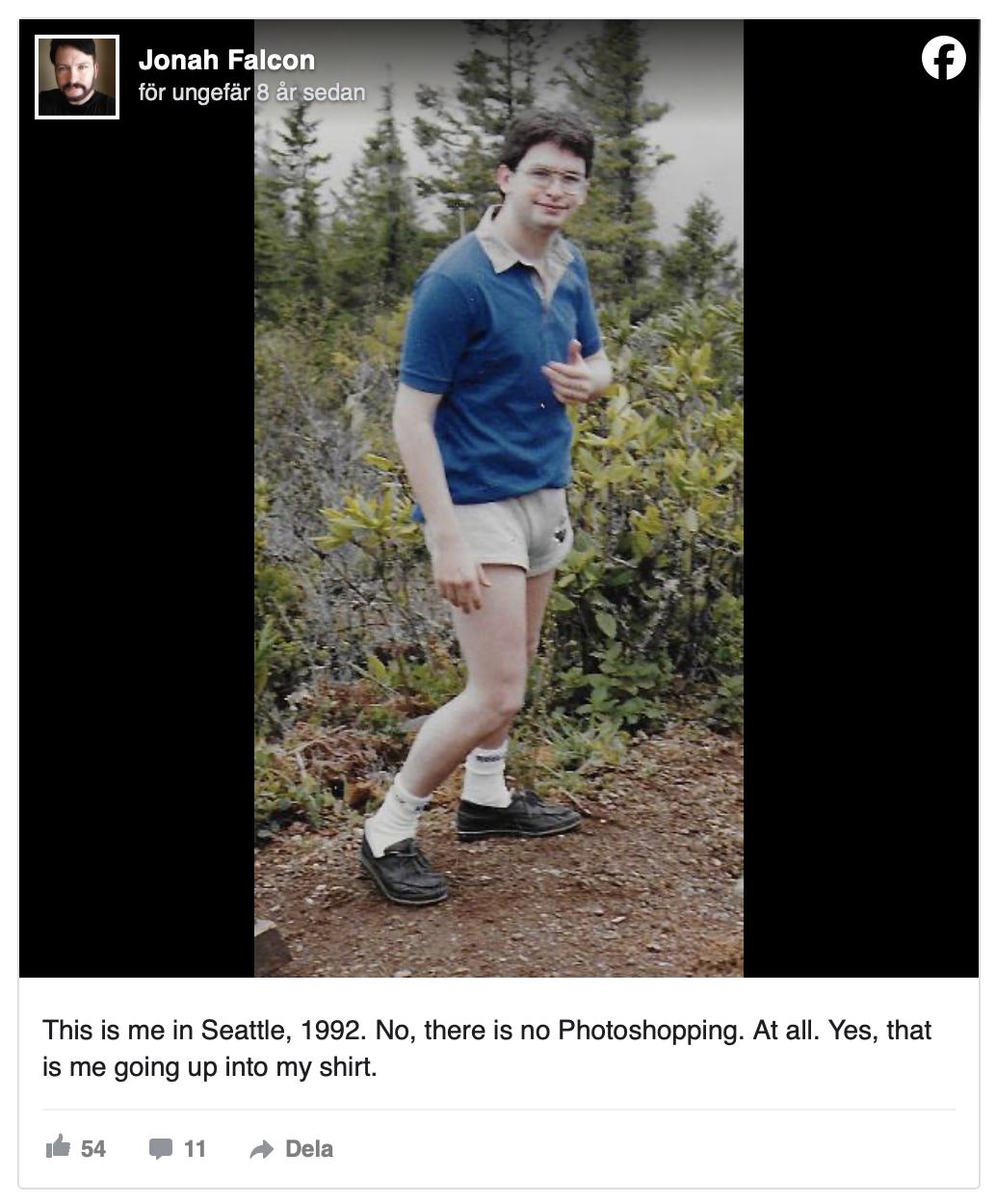The width and height of the screenshot is (996, 1204).
Task: Open comments via speech bubble icon
Action: [x=161, y=1149]
